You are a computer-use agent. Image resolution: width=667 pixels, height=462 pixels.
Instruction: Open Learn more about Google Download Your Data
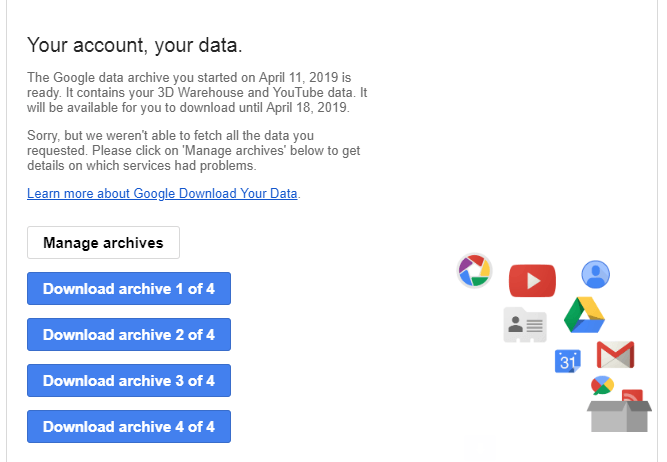point(162,193)
